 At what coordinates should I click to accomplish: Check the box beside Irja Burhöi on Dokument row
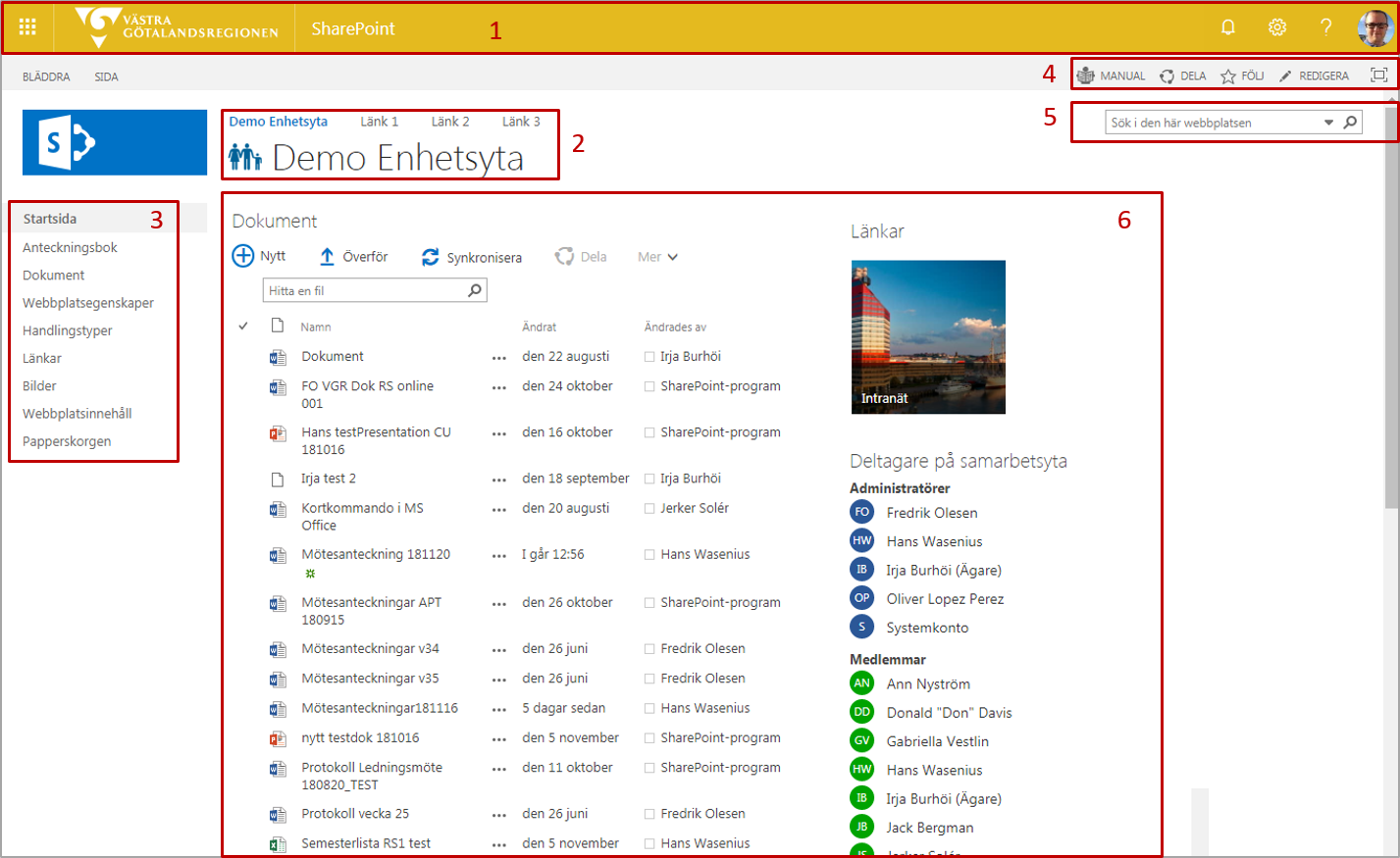click(x=649, y=357)
